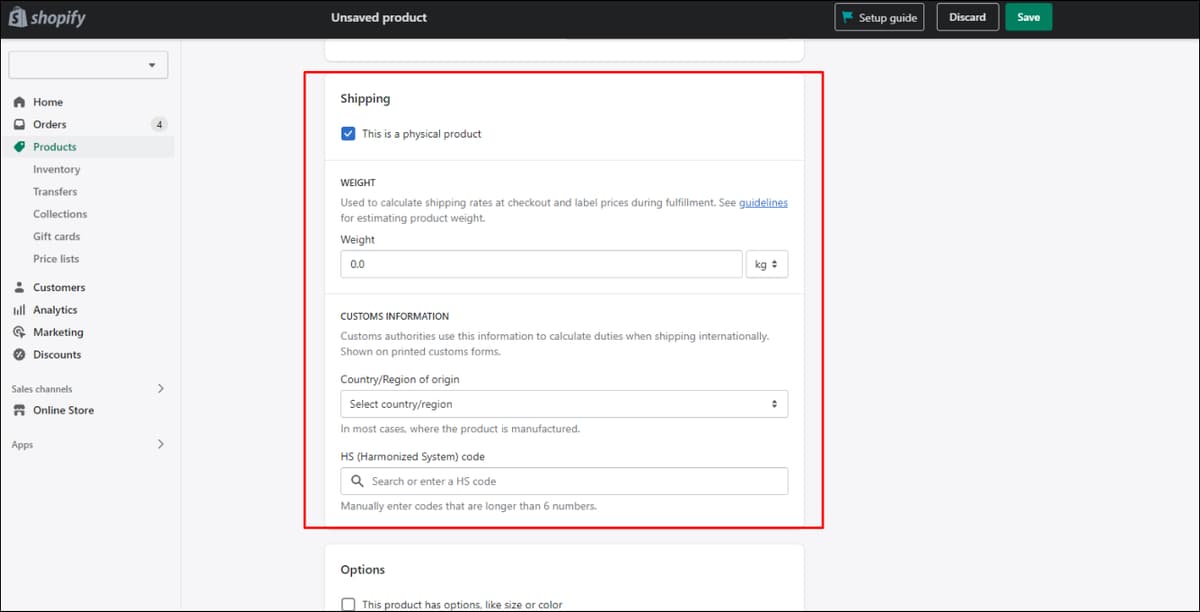Screen dimensions: 1200x612
Task: Change the weight unit kg dropdown
Action: [767, 264]
